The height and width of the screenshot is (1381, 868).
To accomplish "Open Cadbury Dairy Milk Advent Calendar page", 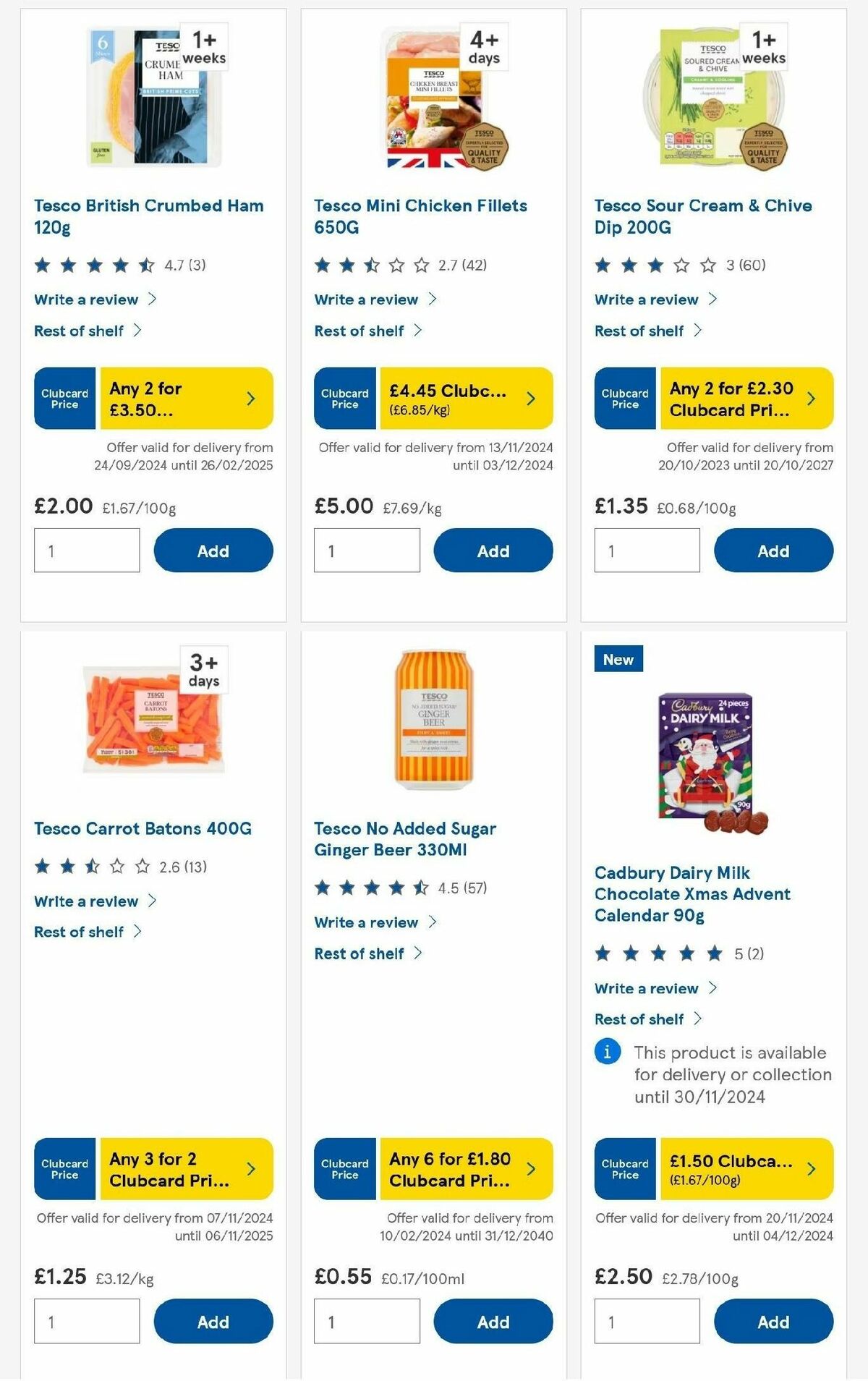I will (692, 894).
